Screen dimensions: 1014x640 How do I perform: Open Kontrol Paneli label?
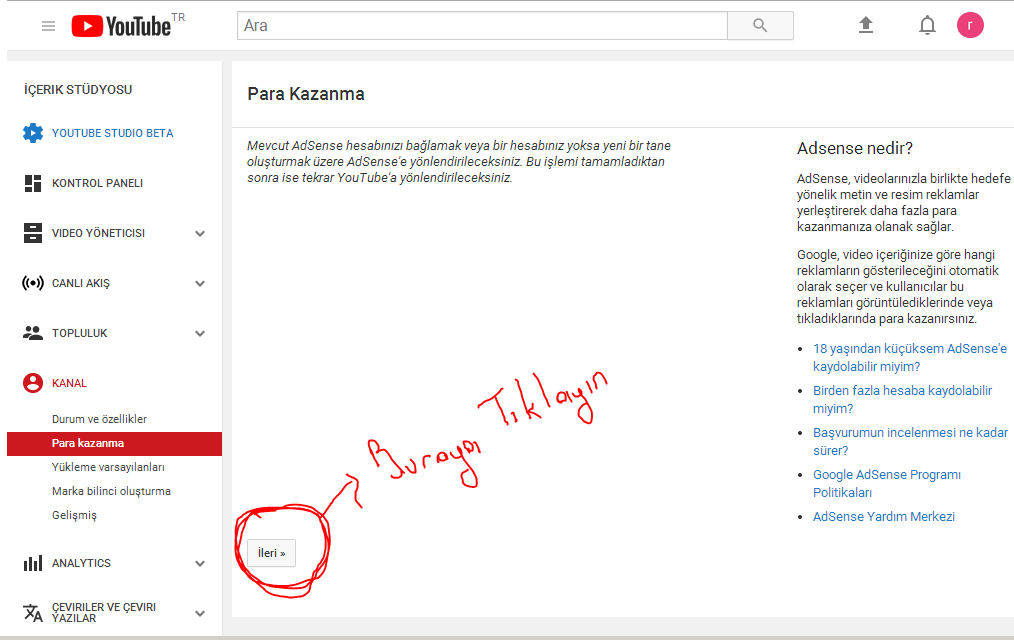point(98,184)
